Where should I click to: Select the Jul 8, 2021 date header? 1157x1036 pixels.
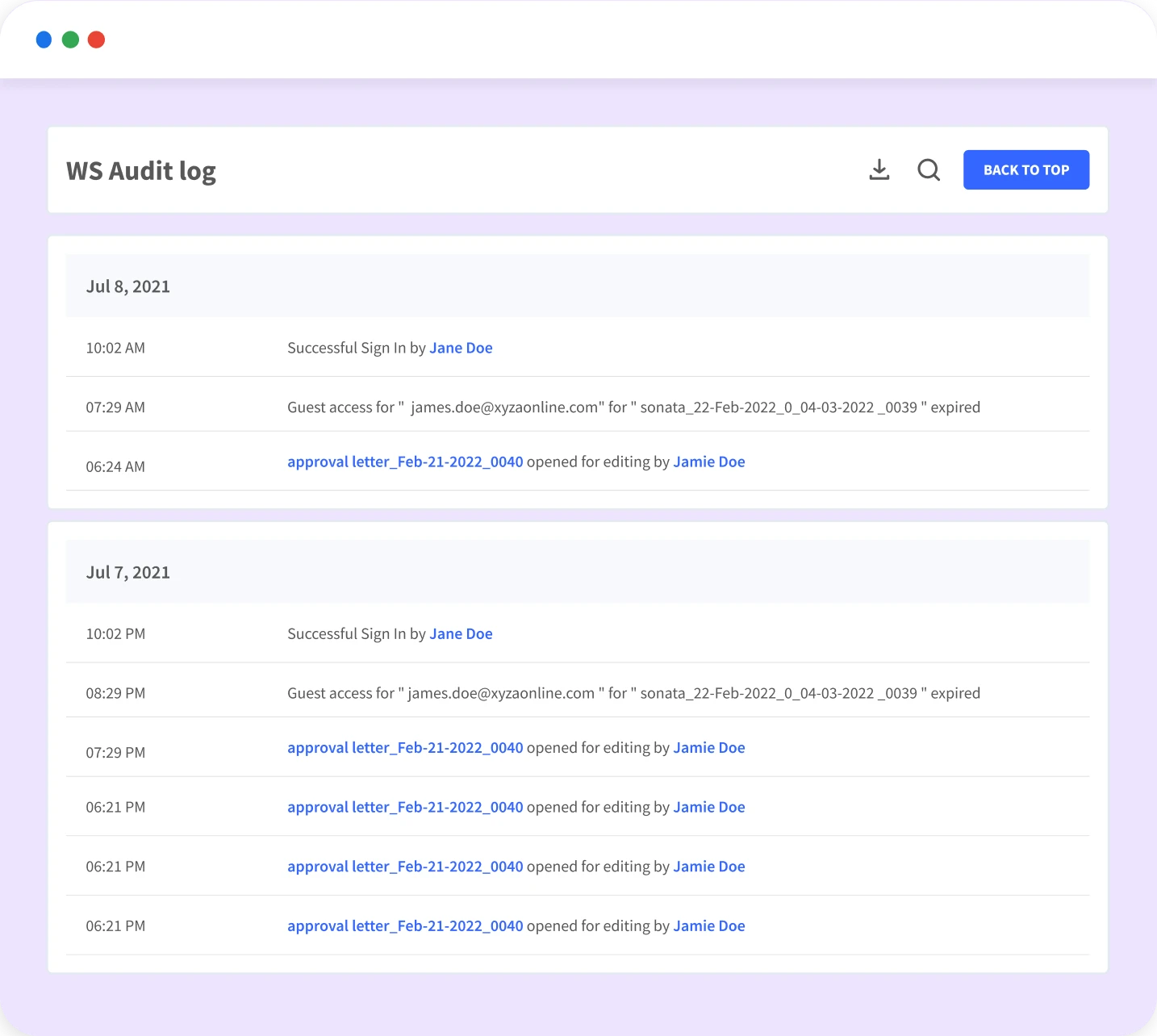(x=128, y=286)
